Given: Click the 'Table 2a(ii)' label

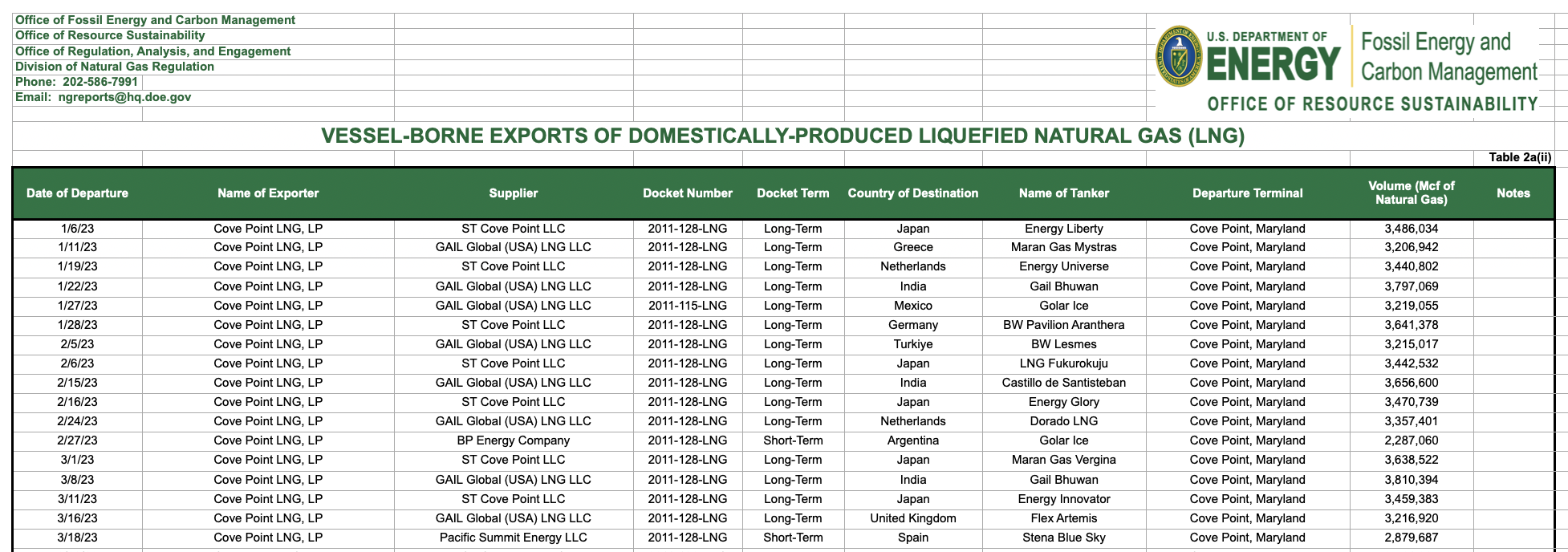Looking at the screenshot, I should pos(1520,157).
